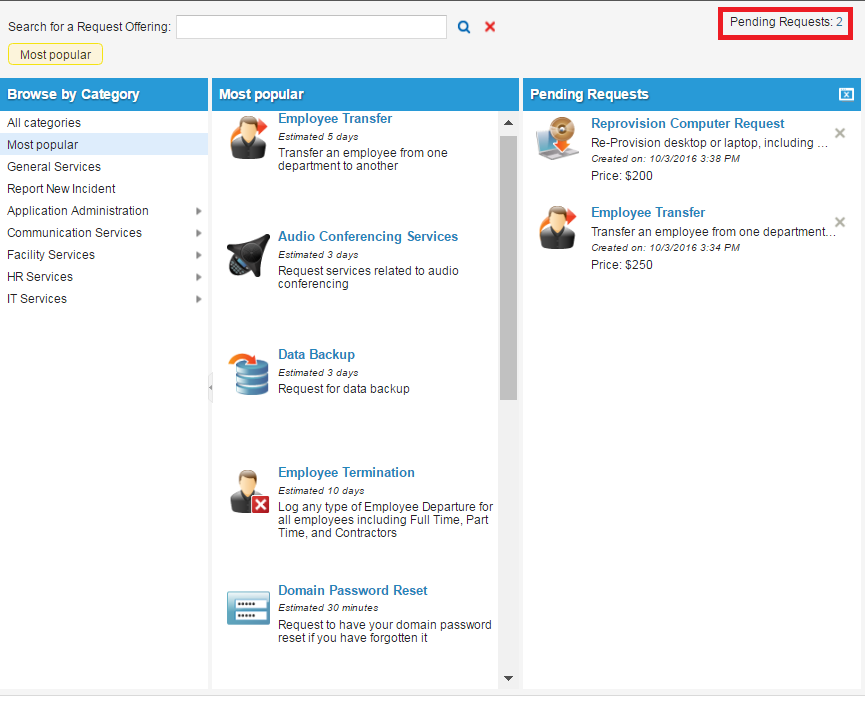Viewport: 865px width, 702px height.
Task: Click the Domain Password Reset icon
Action: point(248,608)
